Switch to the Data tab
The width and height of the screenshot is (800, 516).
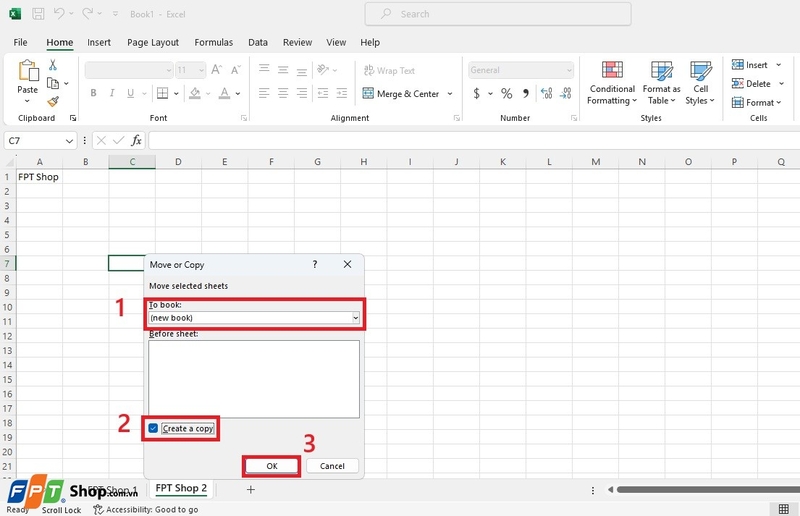(x=258, y=42)
